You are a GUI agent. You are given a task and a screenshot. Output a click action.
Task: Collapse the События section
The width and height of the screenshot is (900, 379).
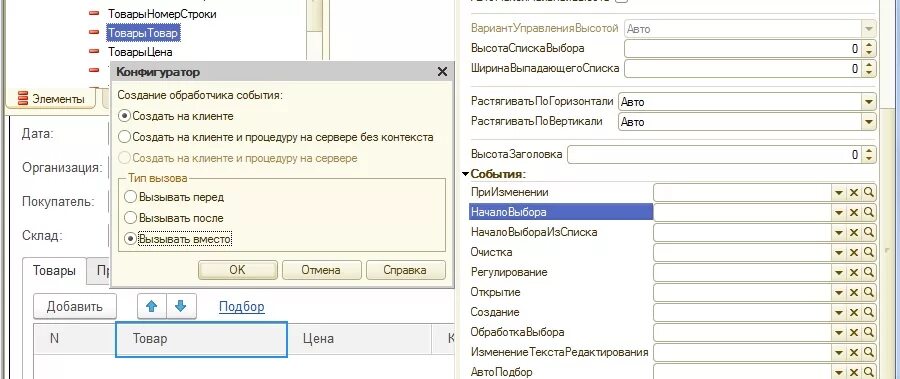click(465, 174)
